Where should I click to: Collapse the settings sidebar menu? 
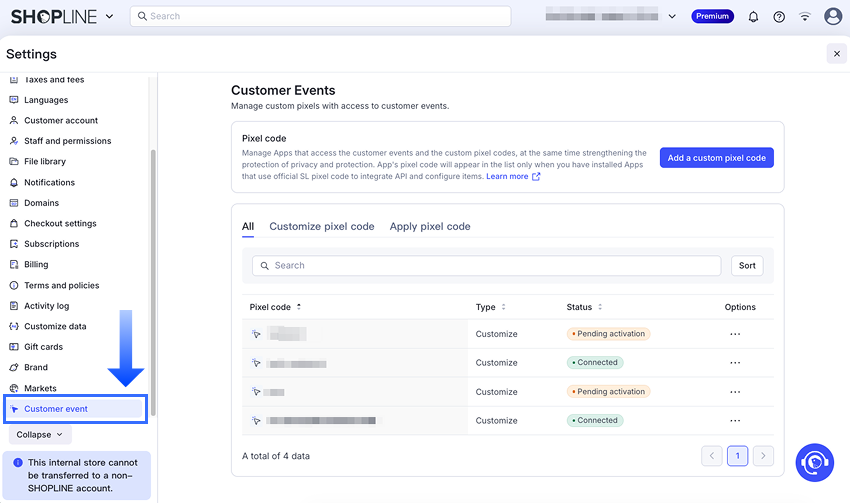(40, 435)
